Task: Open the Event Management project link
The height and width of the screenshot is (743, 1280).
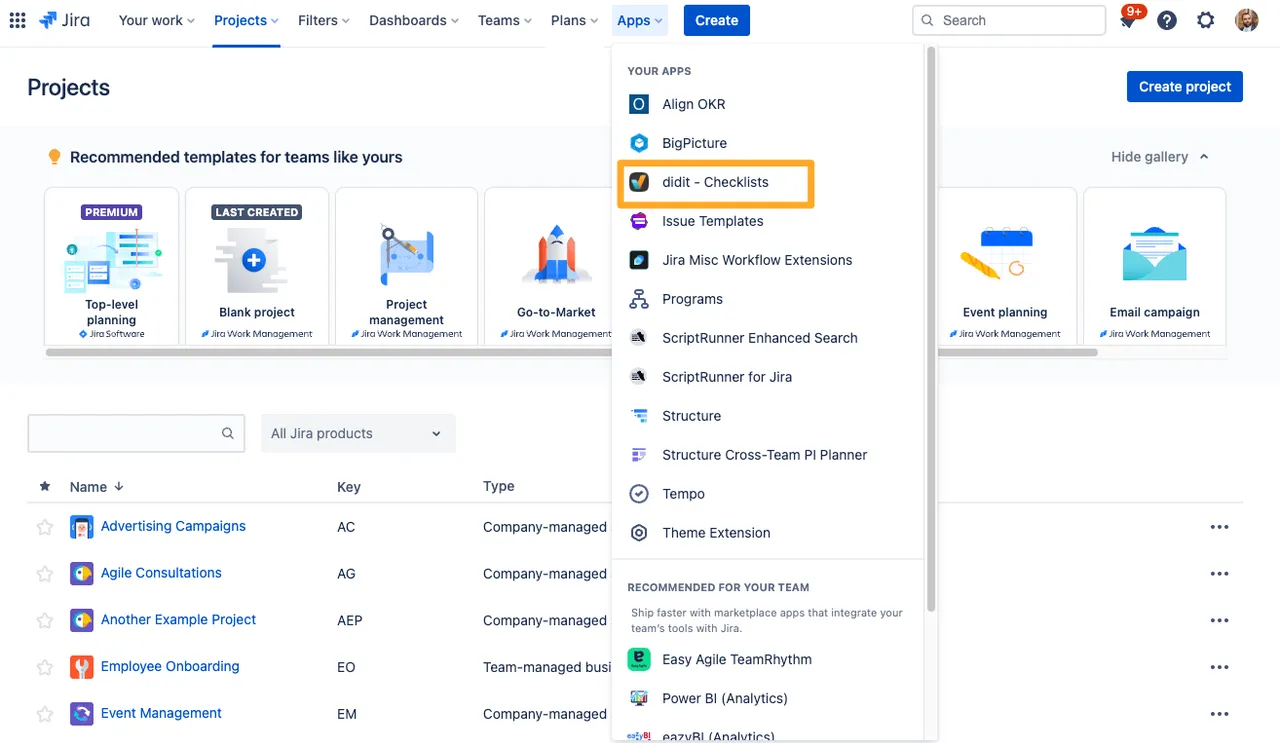Action: (161, 713)
